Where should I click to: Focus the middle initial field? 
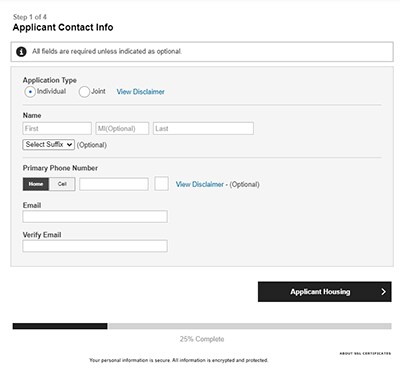122,129
